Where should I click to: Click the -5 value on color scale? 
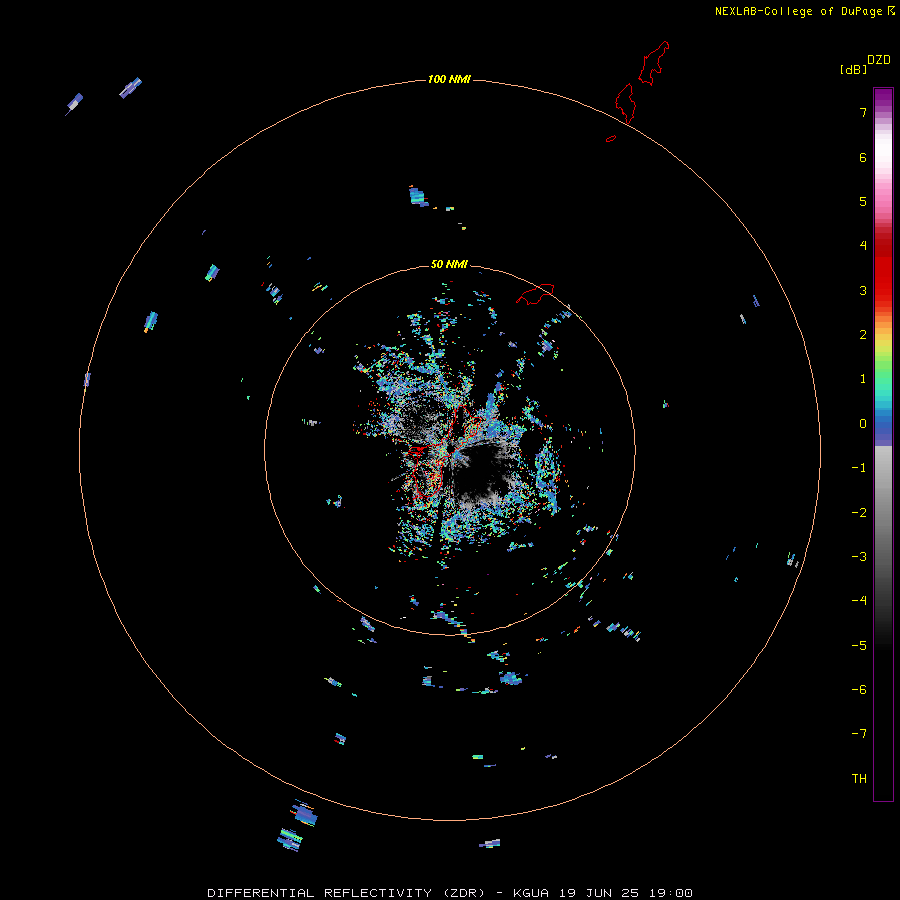(x=859, y=646)
